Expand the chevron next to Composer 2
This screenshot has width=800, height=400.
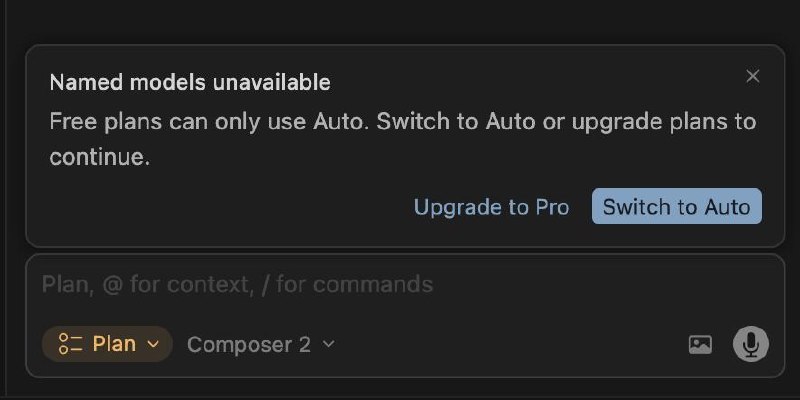[328, 344]
